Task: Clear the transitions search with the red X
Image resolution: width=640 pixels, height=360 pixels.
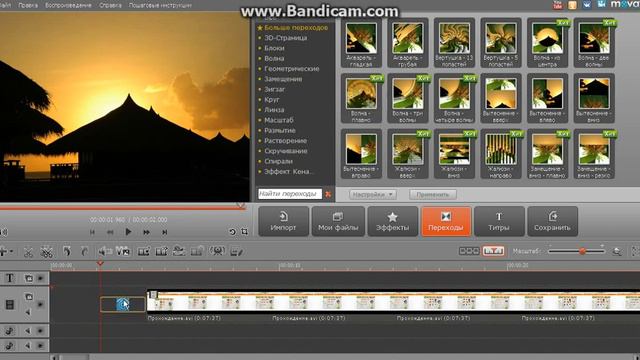Action: point(328,194)
